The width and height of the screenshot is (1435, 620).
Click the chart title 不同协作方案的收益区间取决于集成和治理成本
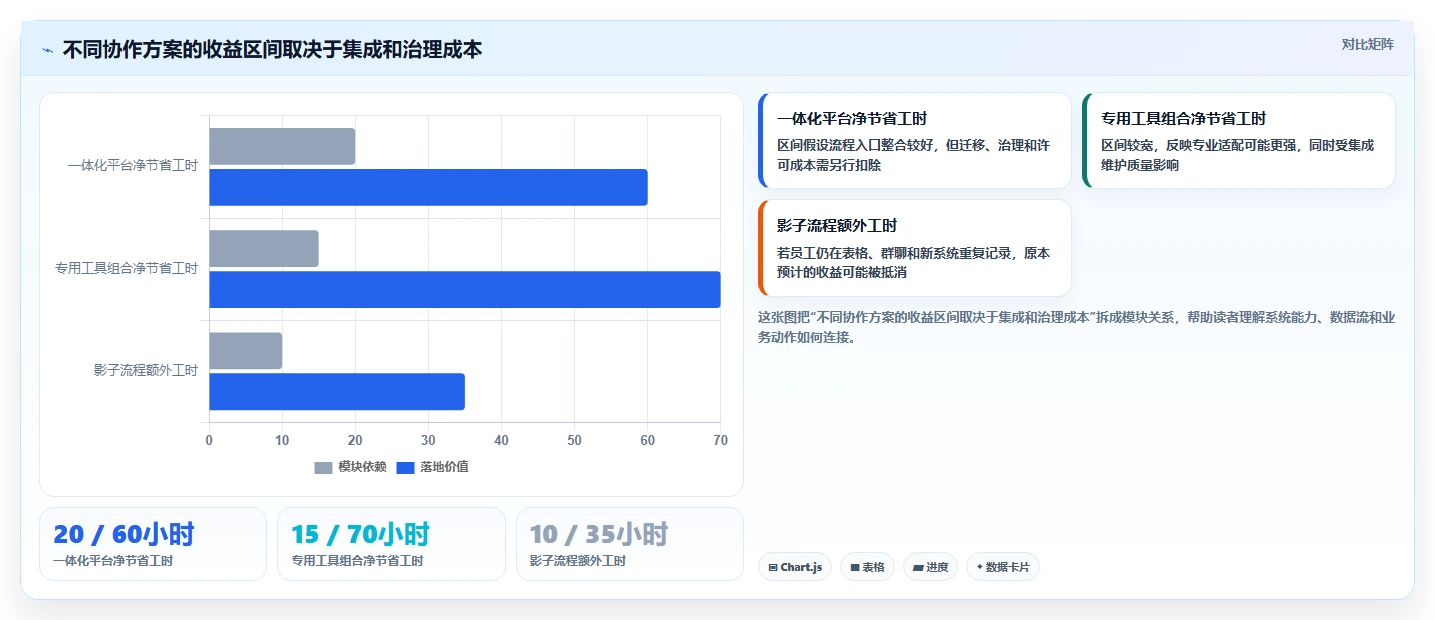point(272,49)
